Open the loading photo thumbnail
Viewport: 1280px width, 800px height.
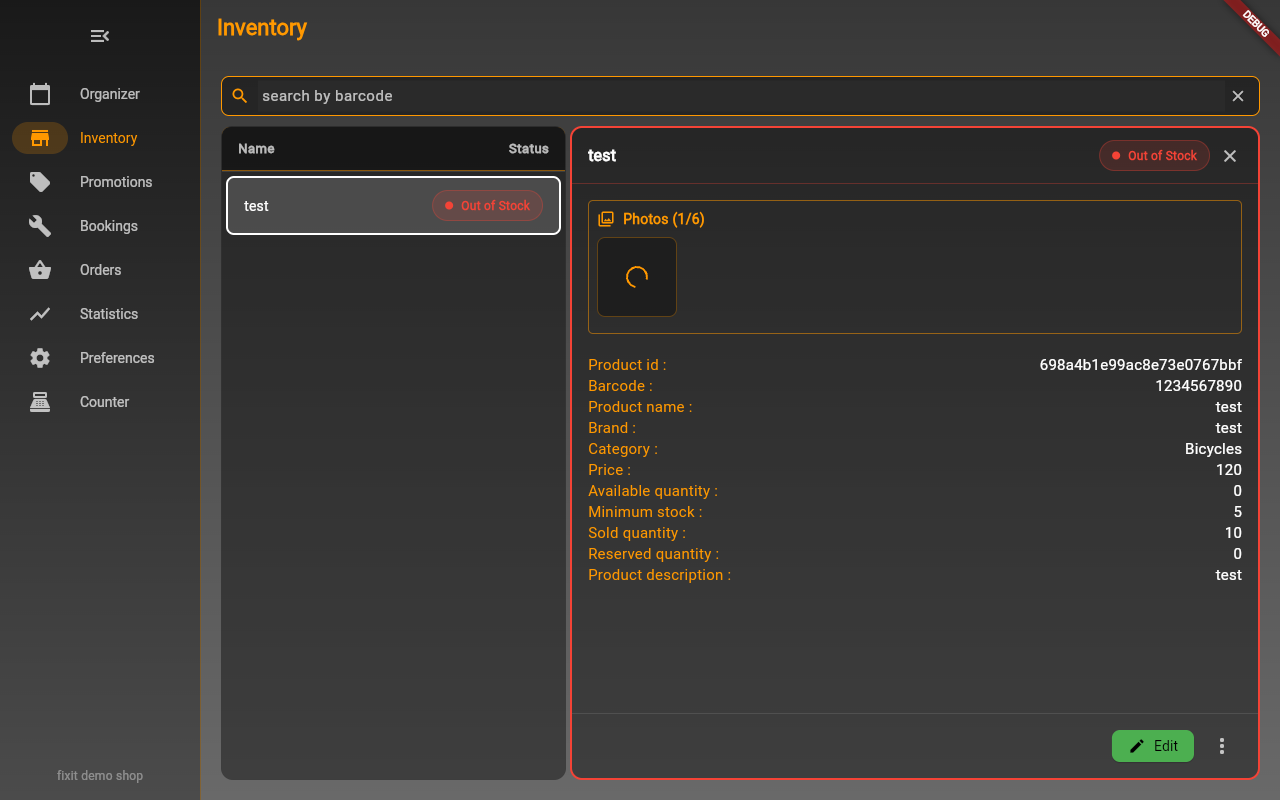(637, 277)
